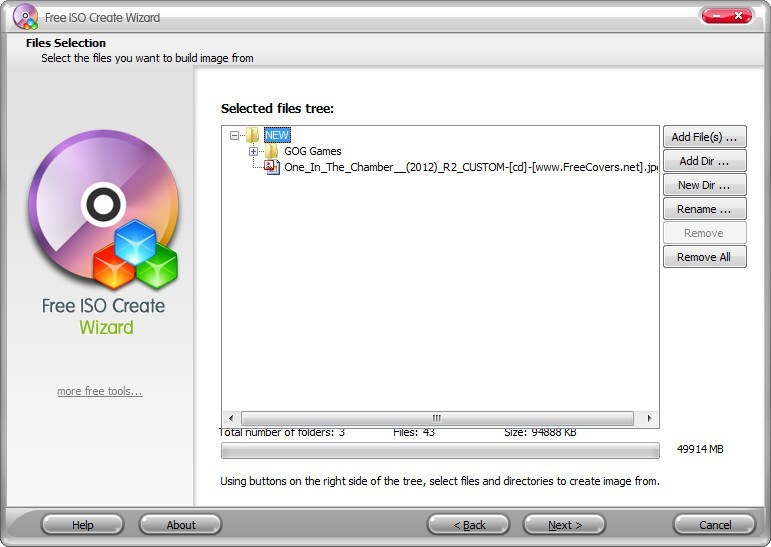This screenshot has height=547, width=771.
Task: Proceed with the Next button
Action: click(x=564, y=525)
